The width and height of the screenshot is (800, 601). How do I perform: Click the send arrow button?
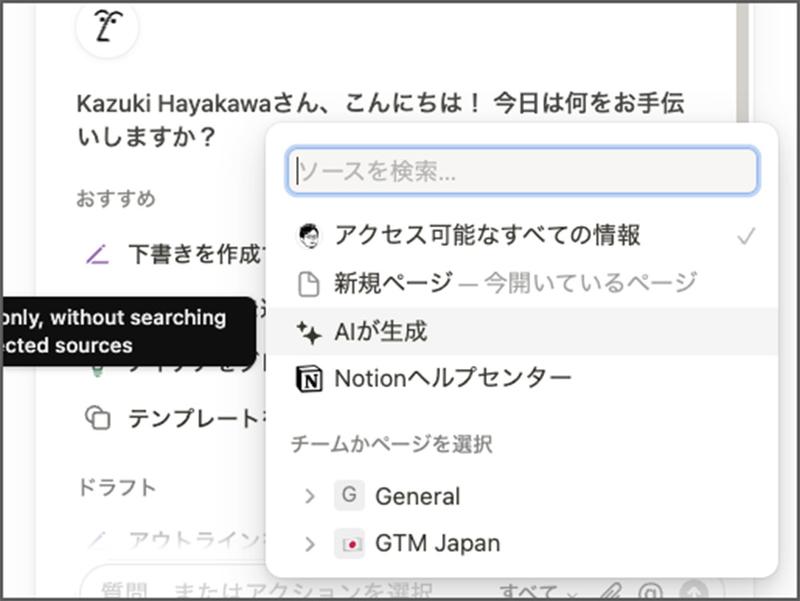coord(694,592)
